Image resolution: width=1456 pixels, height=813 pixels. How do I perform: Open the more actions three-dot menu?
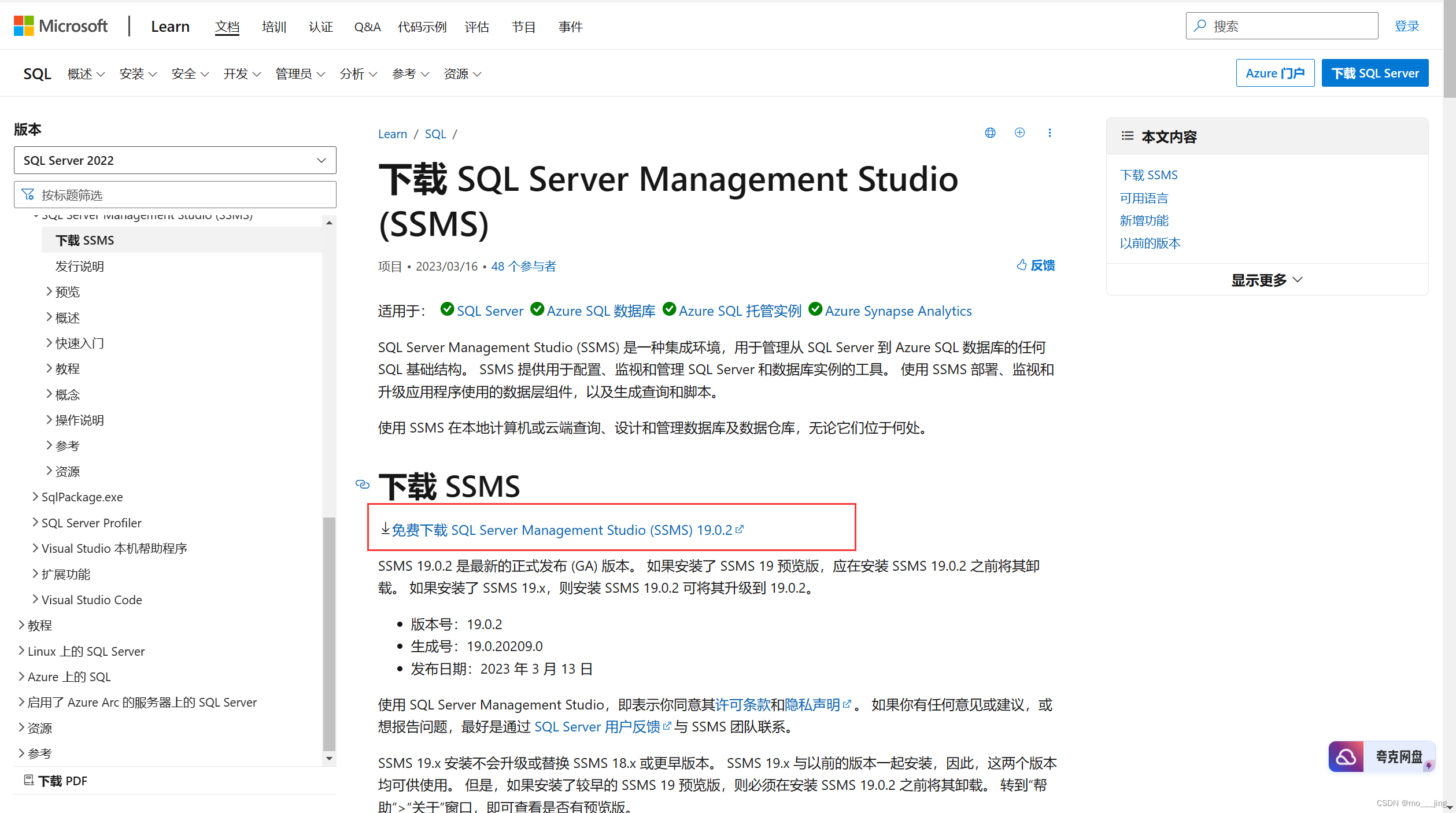tap(1049, 133)
